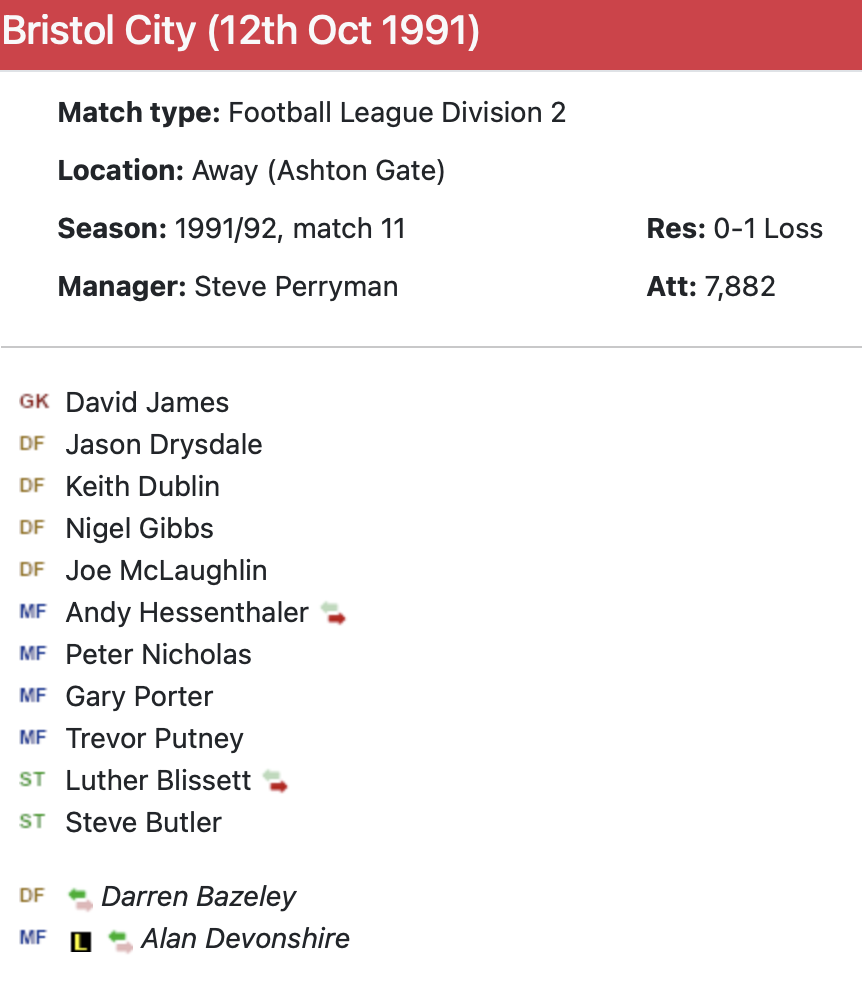This screenshot has height=982, width=862.
Task: Select Trevor Putney in the lineup
Action: tap(154, 739)
